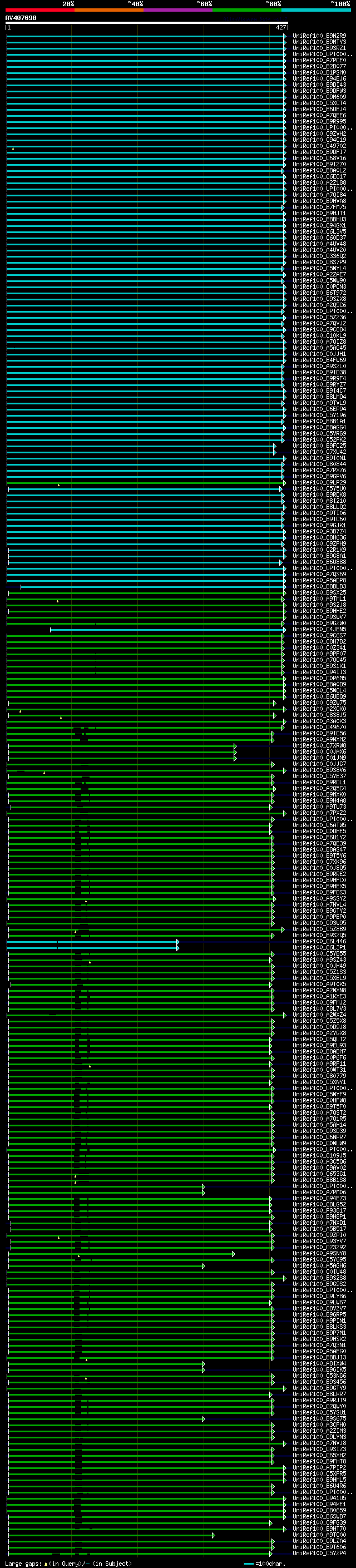
Task: Select hit label UniRef100_B9DI43
Action: click(x=319, y=85)
